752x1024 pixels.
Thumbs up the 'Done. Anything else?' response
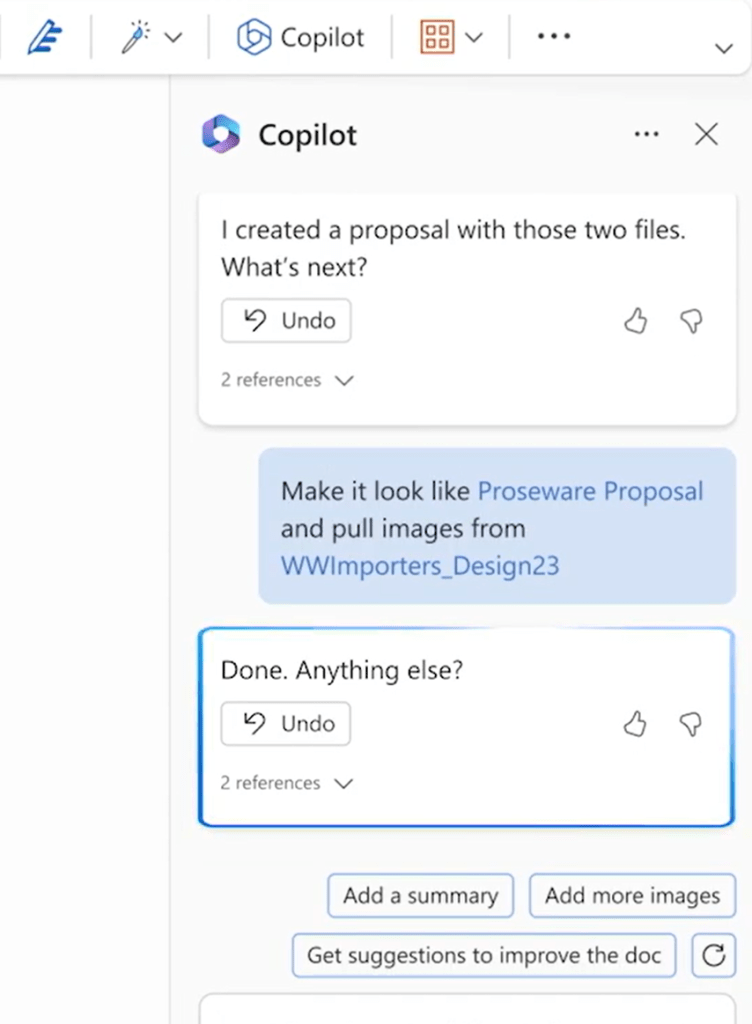pos(636,725)
